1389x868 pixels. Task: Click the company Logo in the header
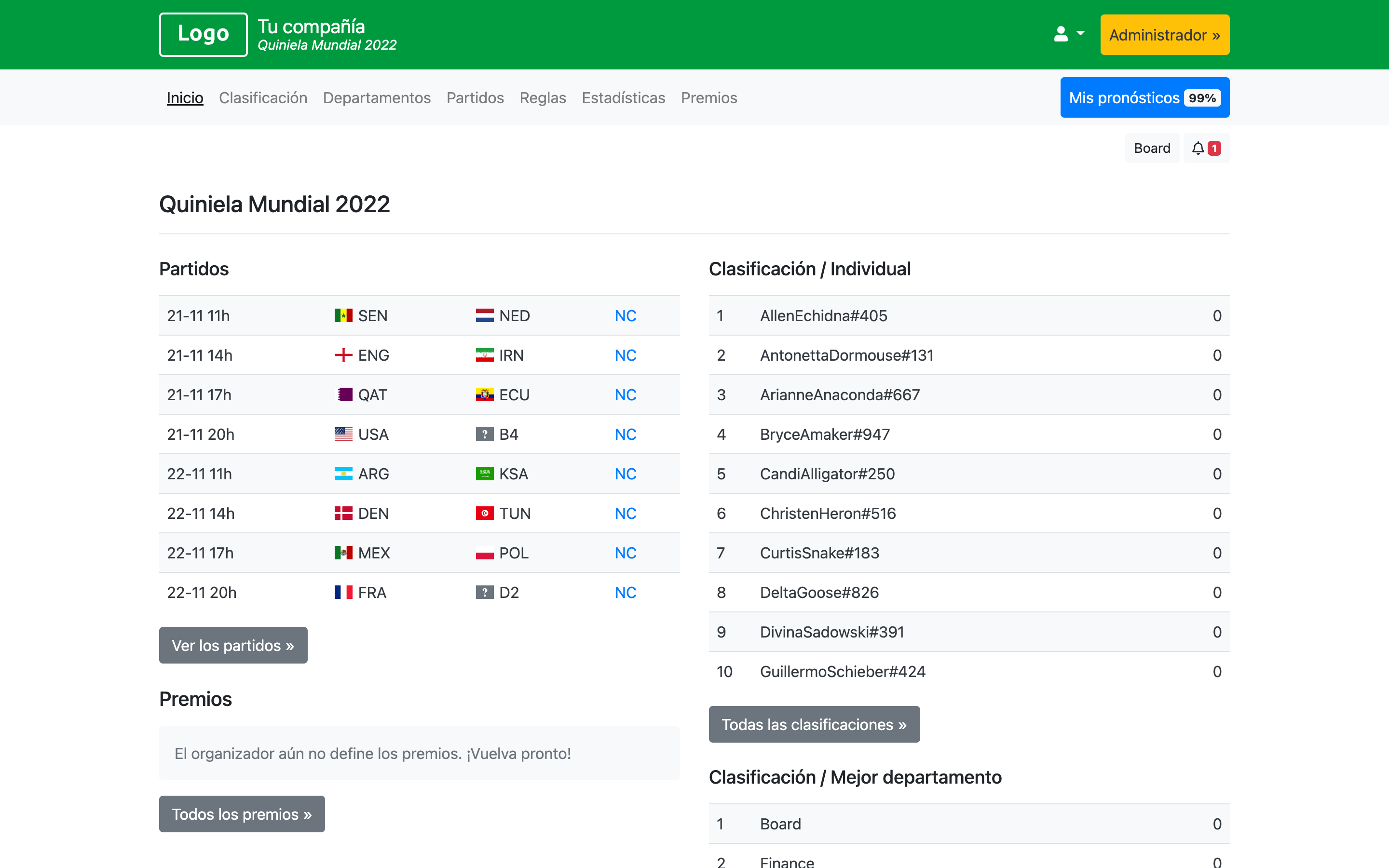pos(203,34)
